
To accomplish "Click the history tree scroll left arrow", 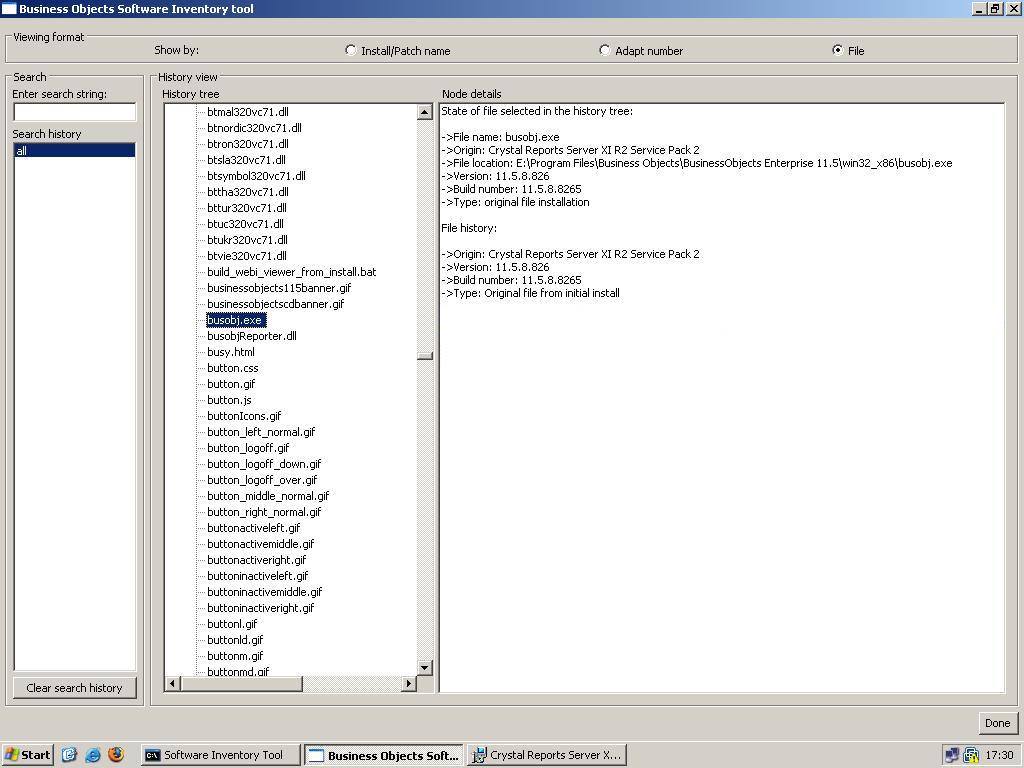I will [x=172, y=684].
